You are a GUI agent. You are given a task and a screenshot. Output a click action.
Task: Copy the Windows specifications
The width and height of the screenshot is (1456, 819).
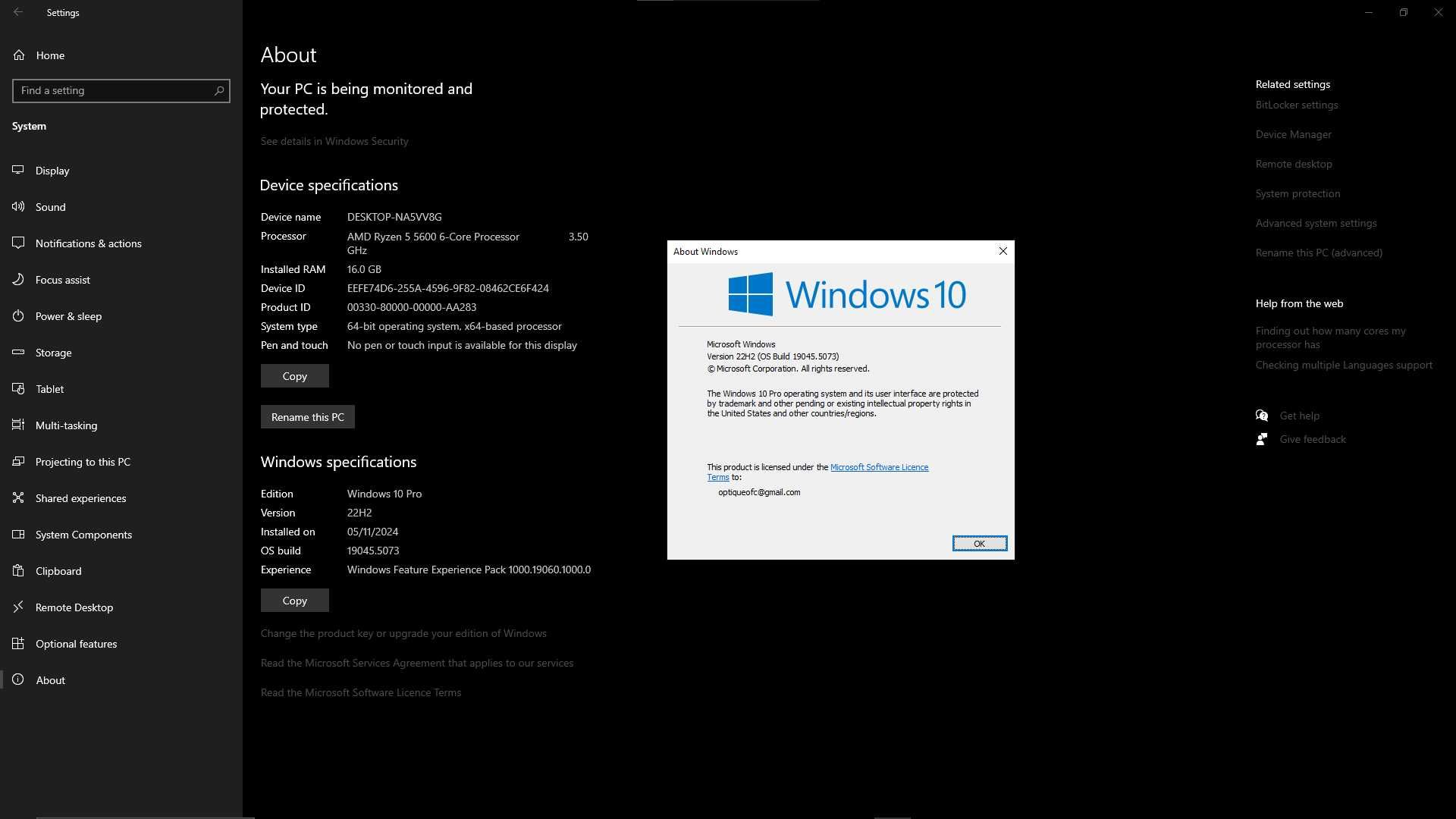(295, 601)
